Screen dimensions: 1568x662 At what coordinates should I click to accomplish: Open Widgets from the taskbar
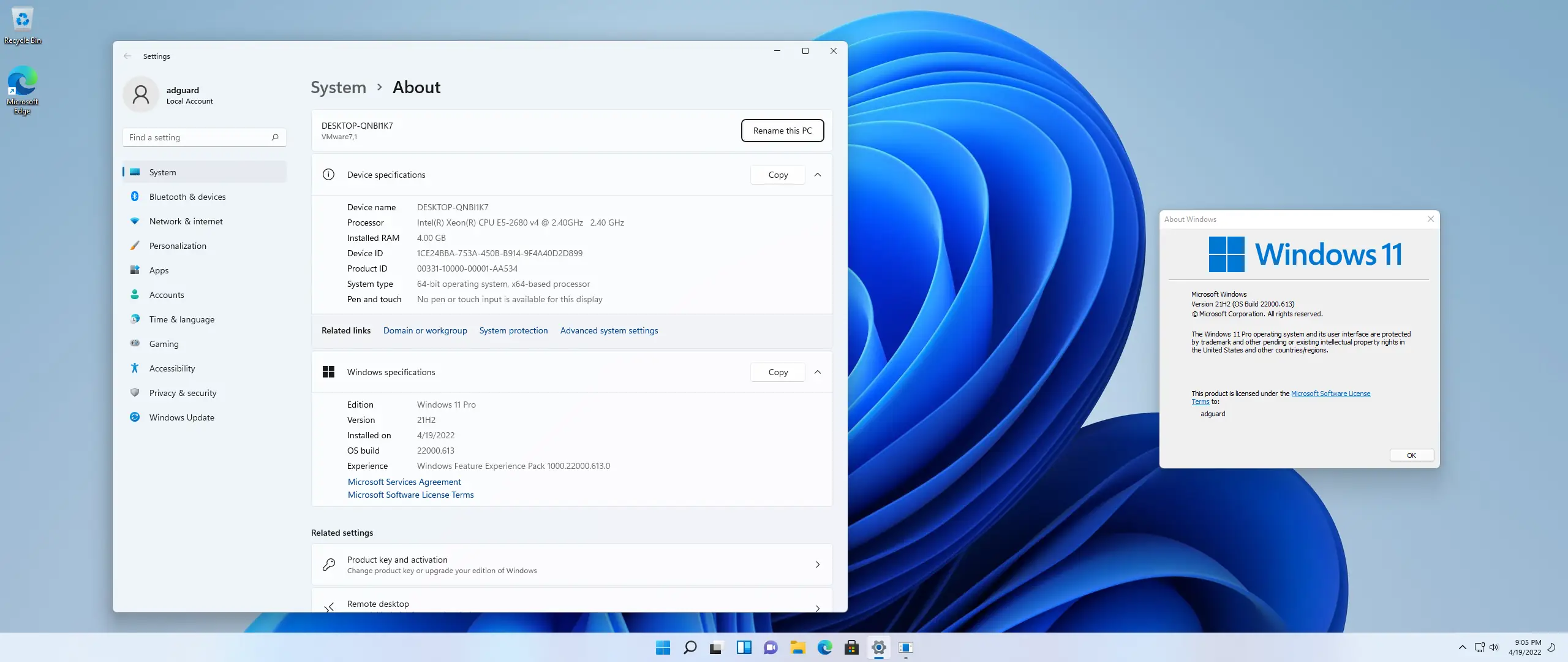[x=744, y=647]
